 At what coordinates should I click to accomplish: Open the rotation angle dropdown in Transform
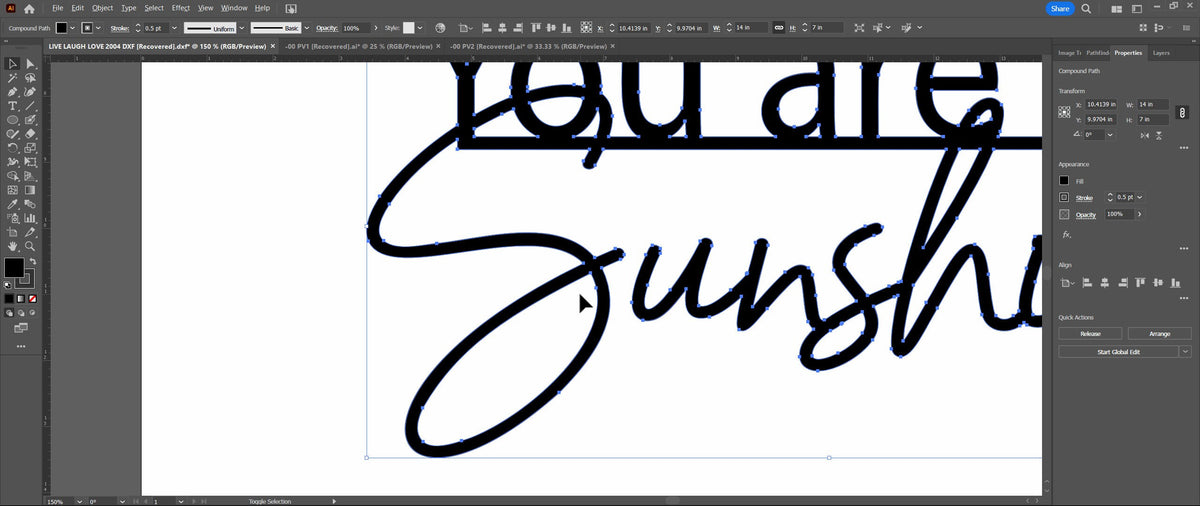1111,134
